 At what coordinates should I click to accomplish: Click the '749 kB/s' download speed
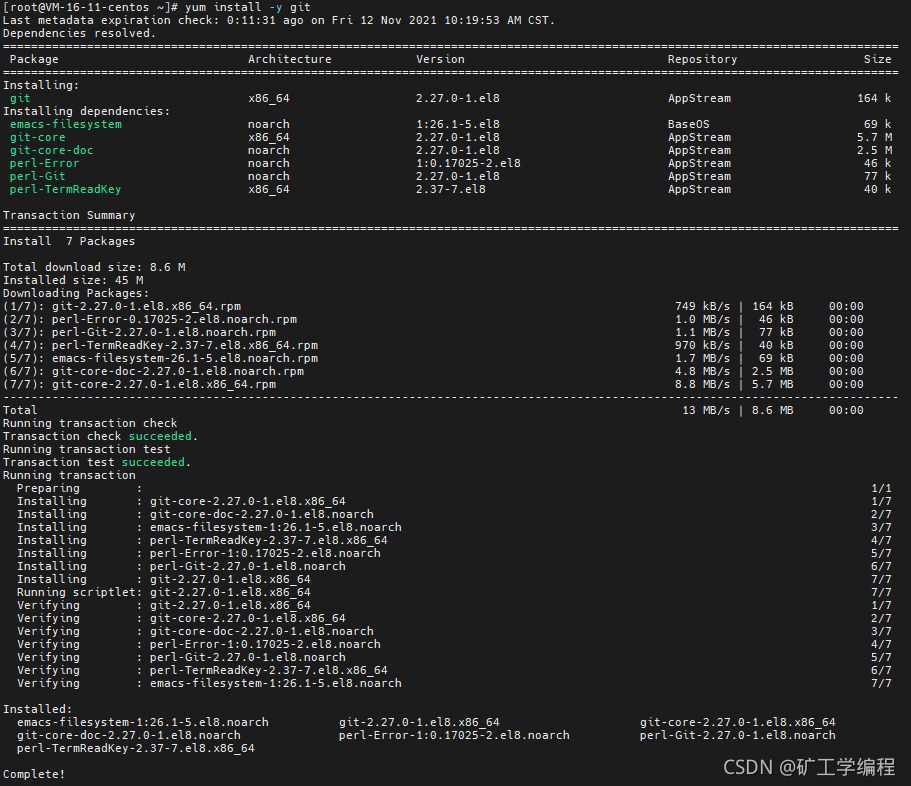coord(702,306)
